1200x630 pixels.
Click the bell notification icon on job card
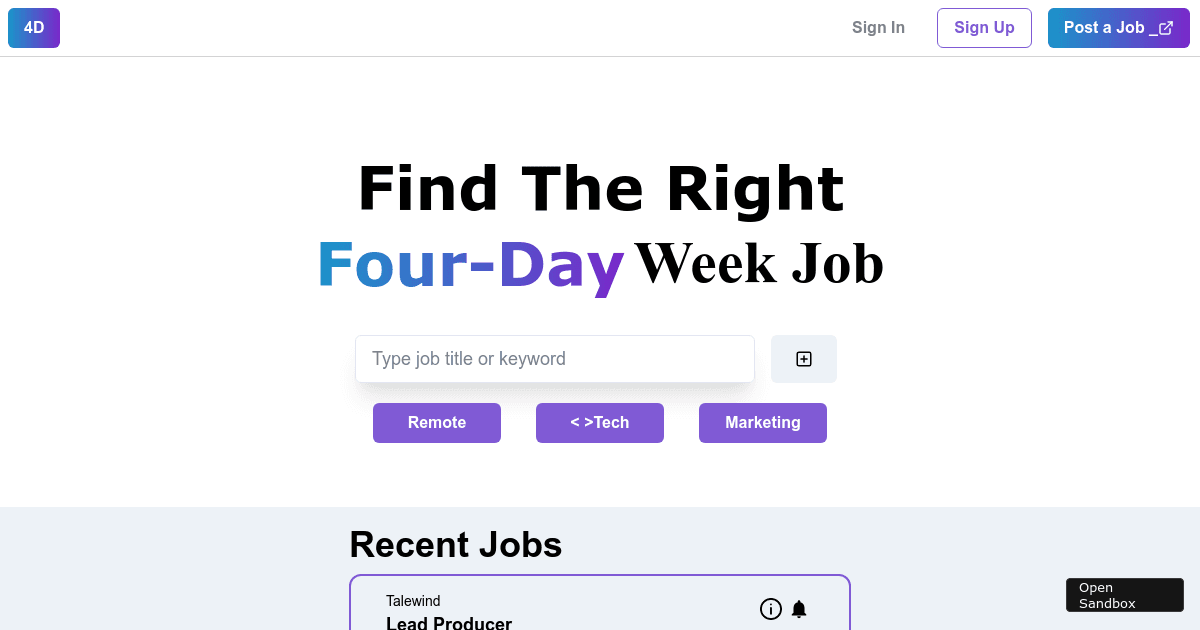[x=799, y=609]
